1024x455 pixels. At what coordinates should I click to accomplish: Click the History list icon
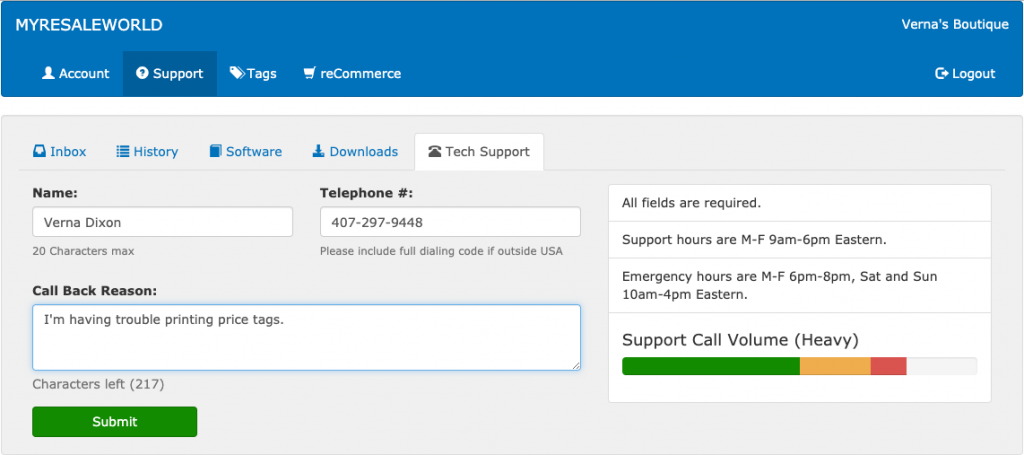point(123,152)
